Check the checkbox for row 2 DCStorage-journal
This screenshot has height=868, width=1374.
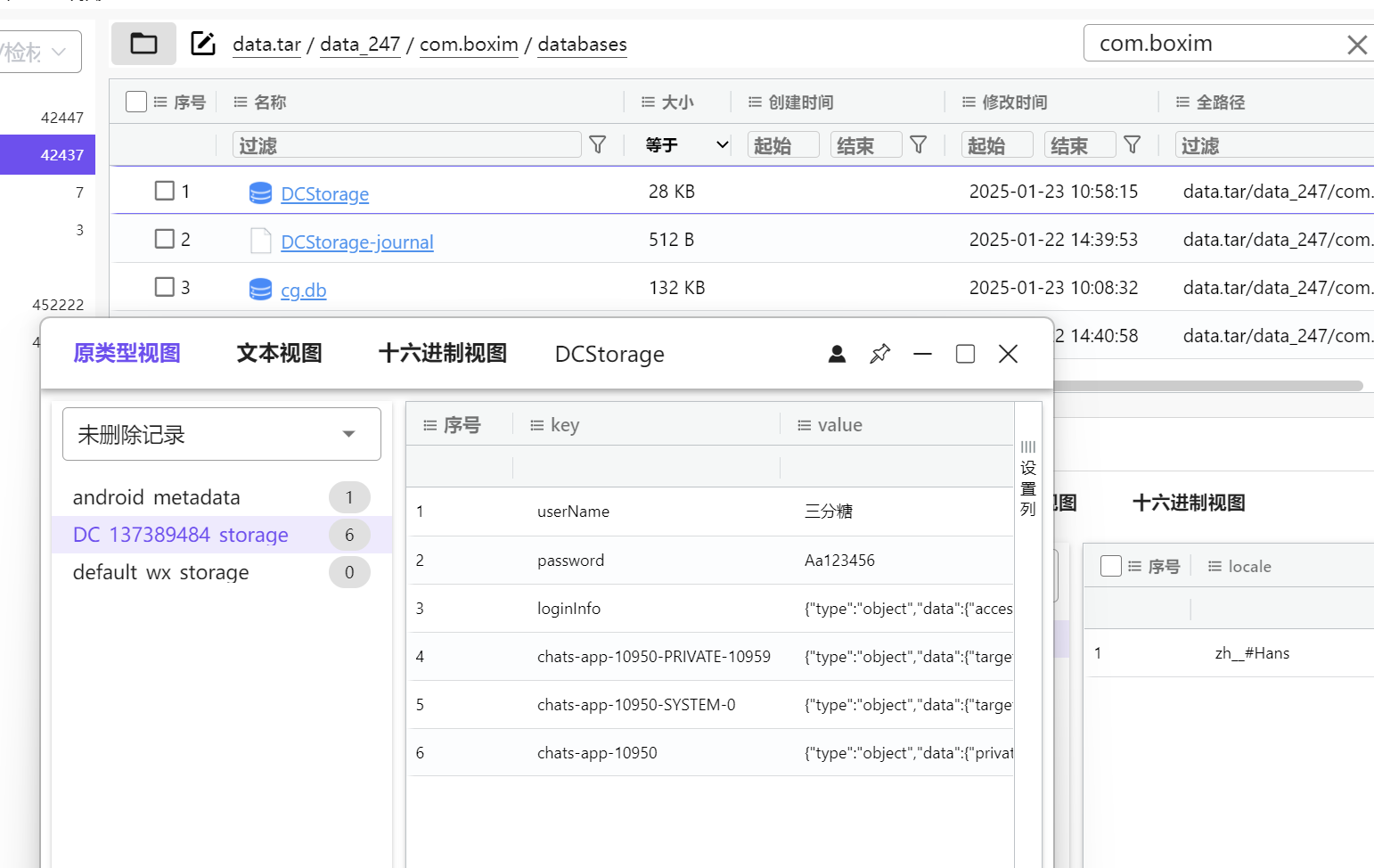165,239
